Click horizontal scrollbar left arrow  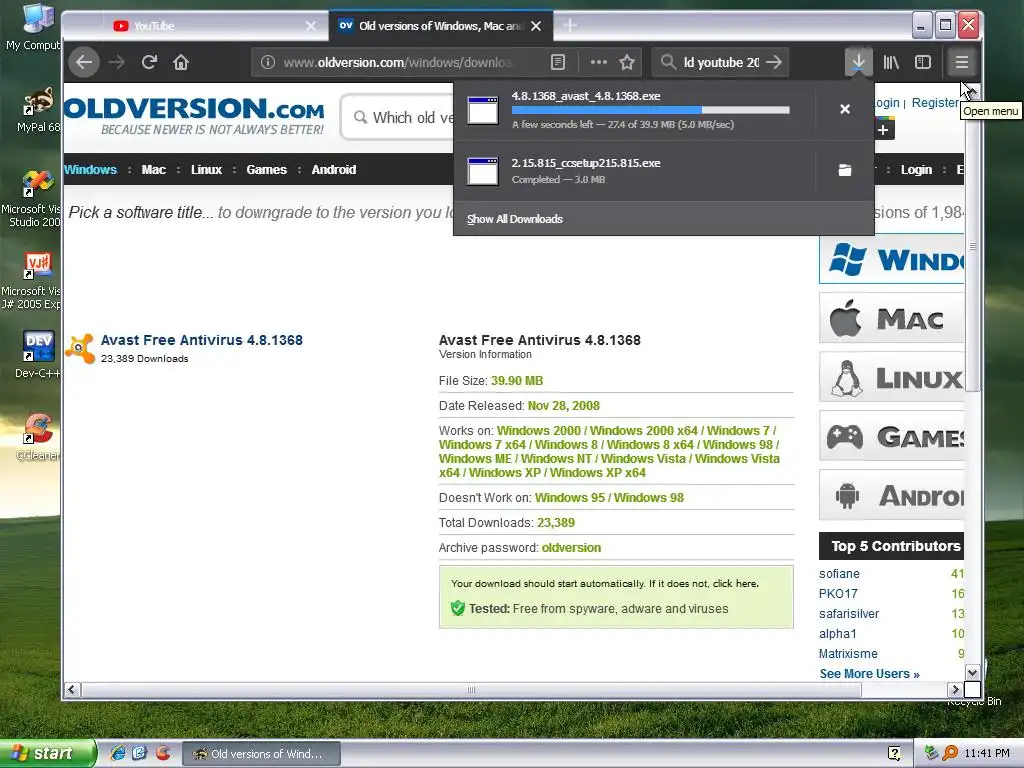tap(72, 690)
